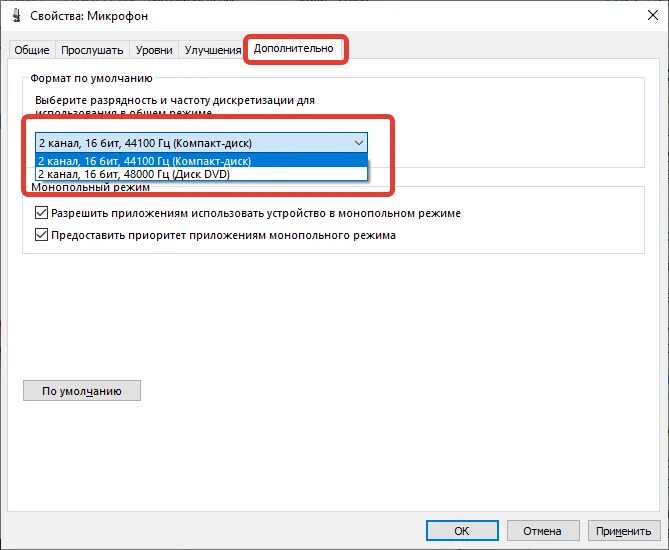
Task: Click the По умолчанию button
Action: click(82, 390)
